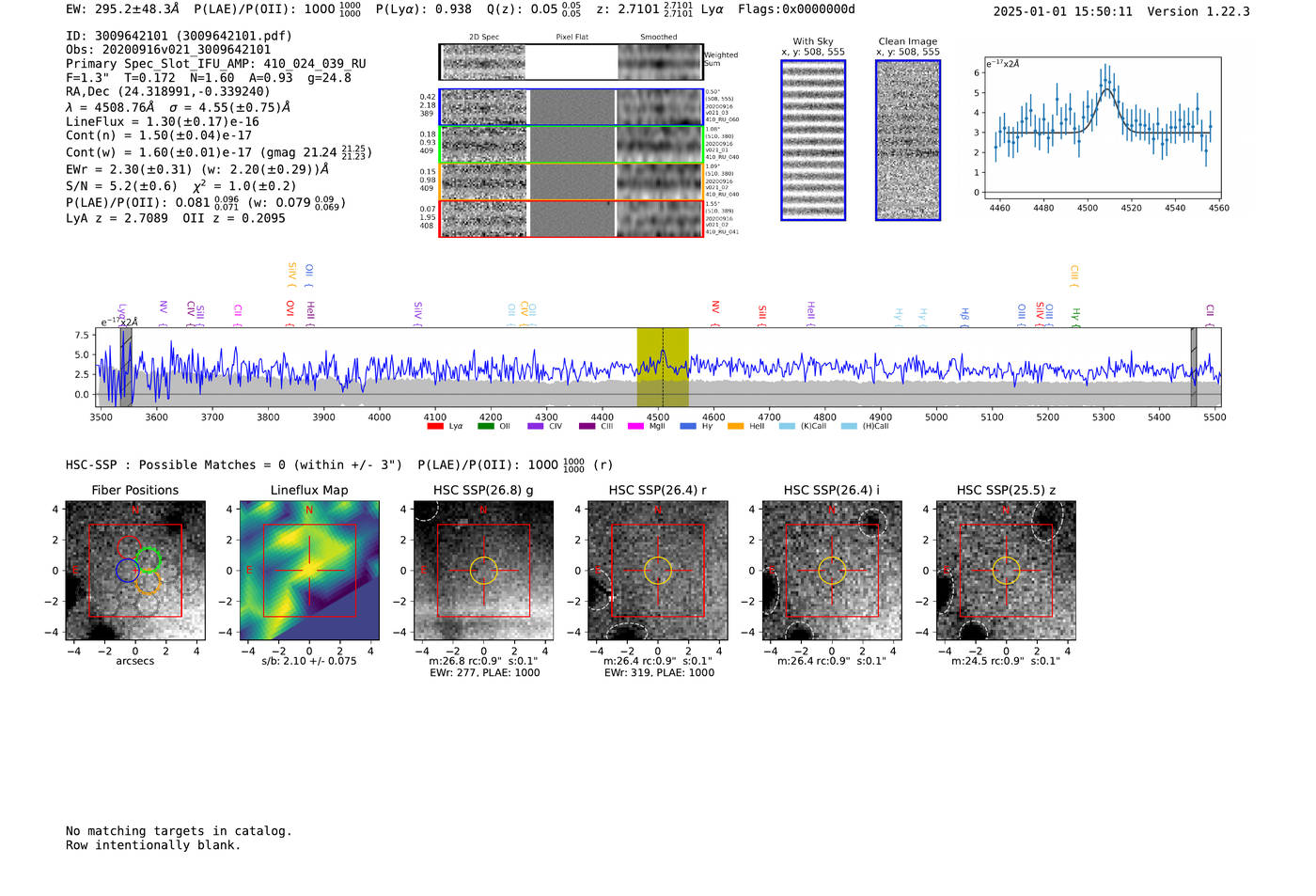Select the blue-bordered fiber spectrum row
The height and width of the screenshot is (896, 1316).
click(x=571, y=107)
